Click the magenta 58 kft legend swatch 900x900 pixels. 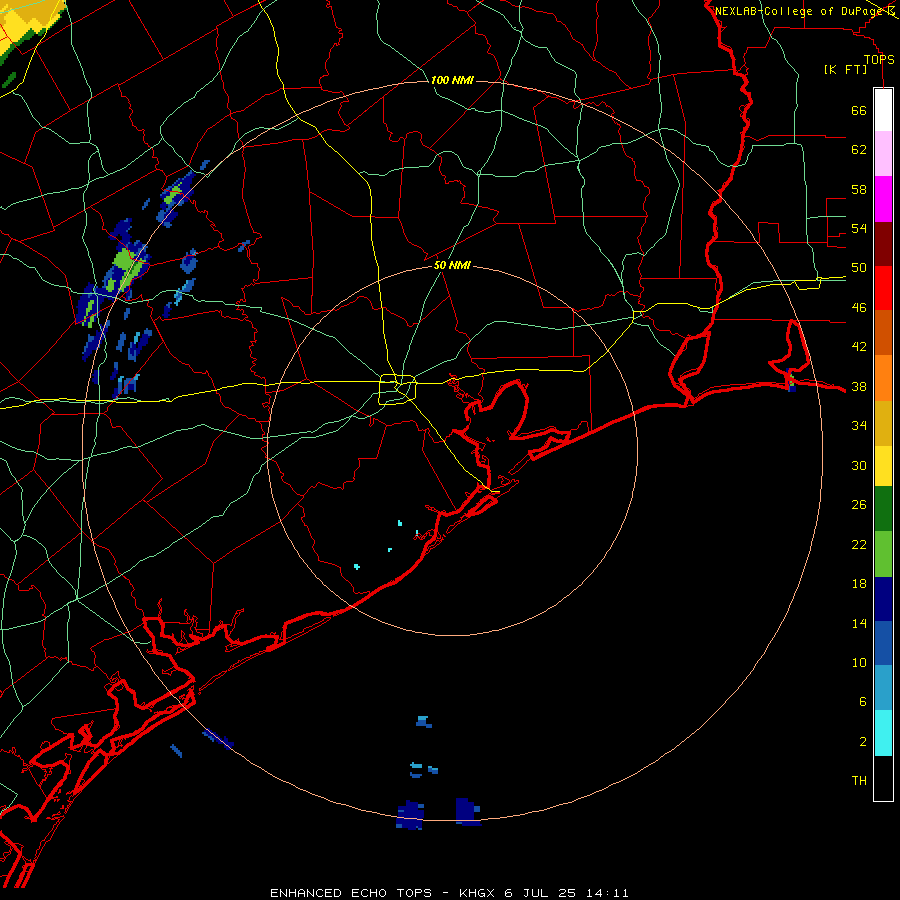point(883,199)
